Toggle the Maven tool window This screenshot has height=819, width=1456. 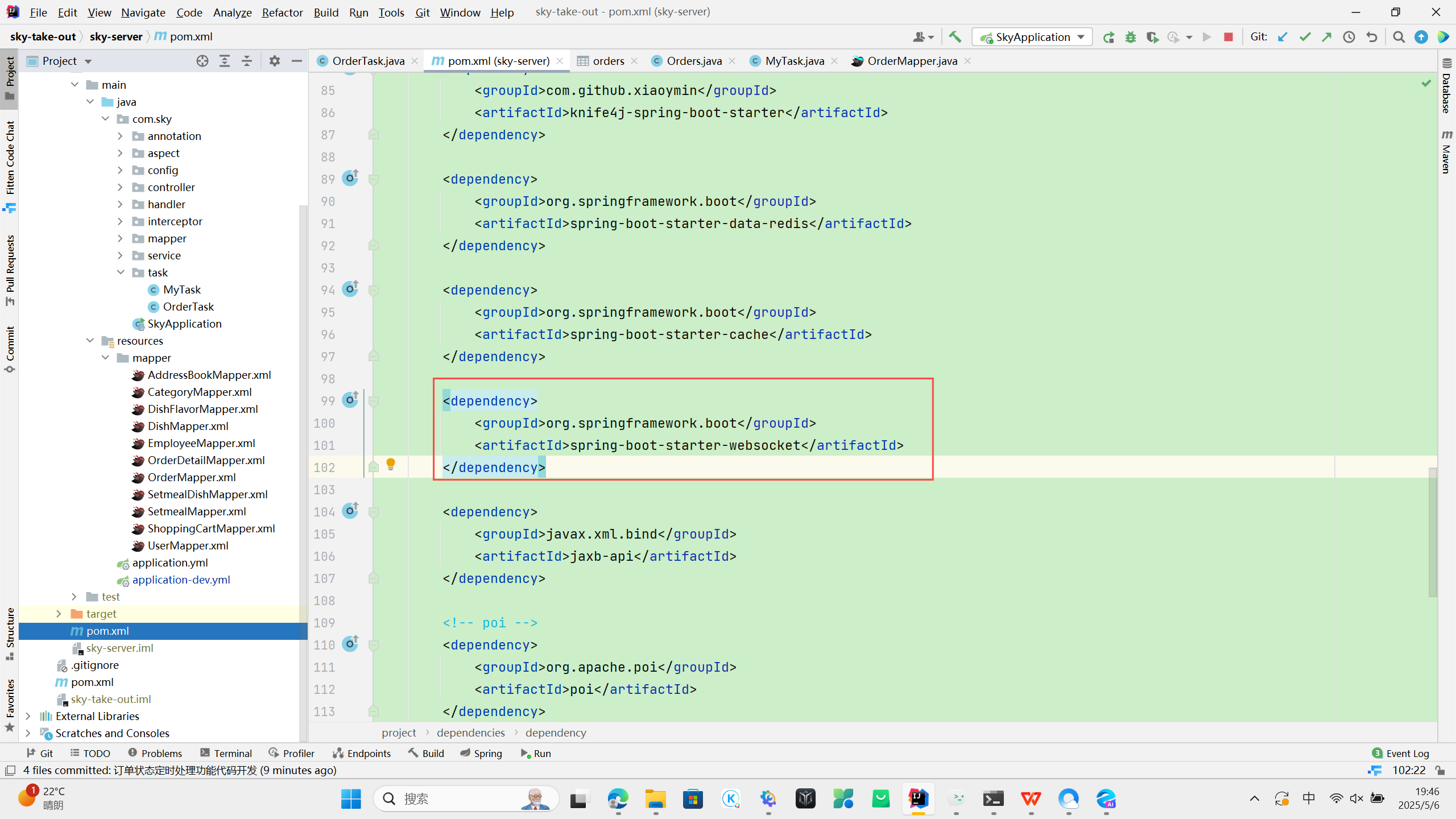click(1446, 152)
